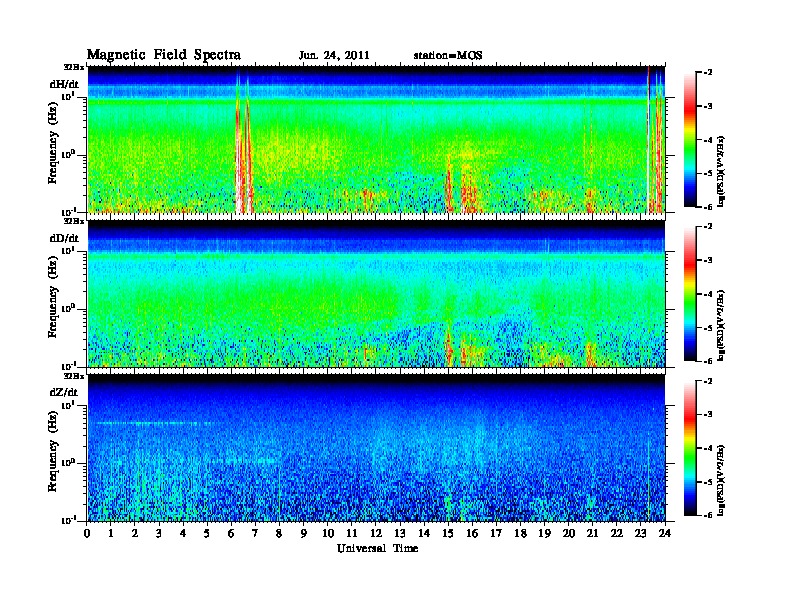Click hour 23 tick label on time axis
792x612 pixels.
pyautogui.click(x=641, y=533)
